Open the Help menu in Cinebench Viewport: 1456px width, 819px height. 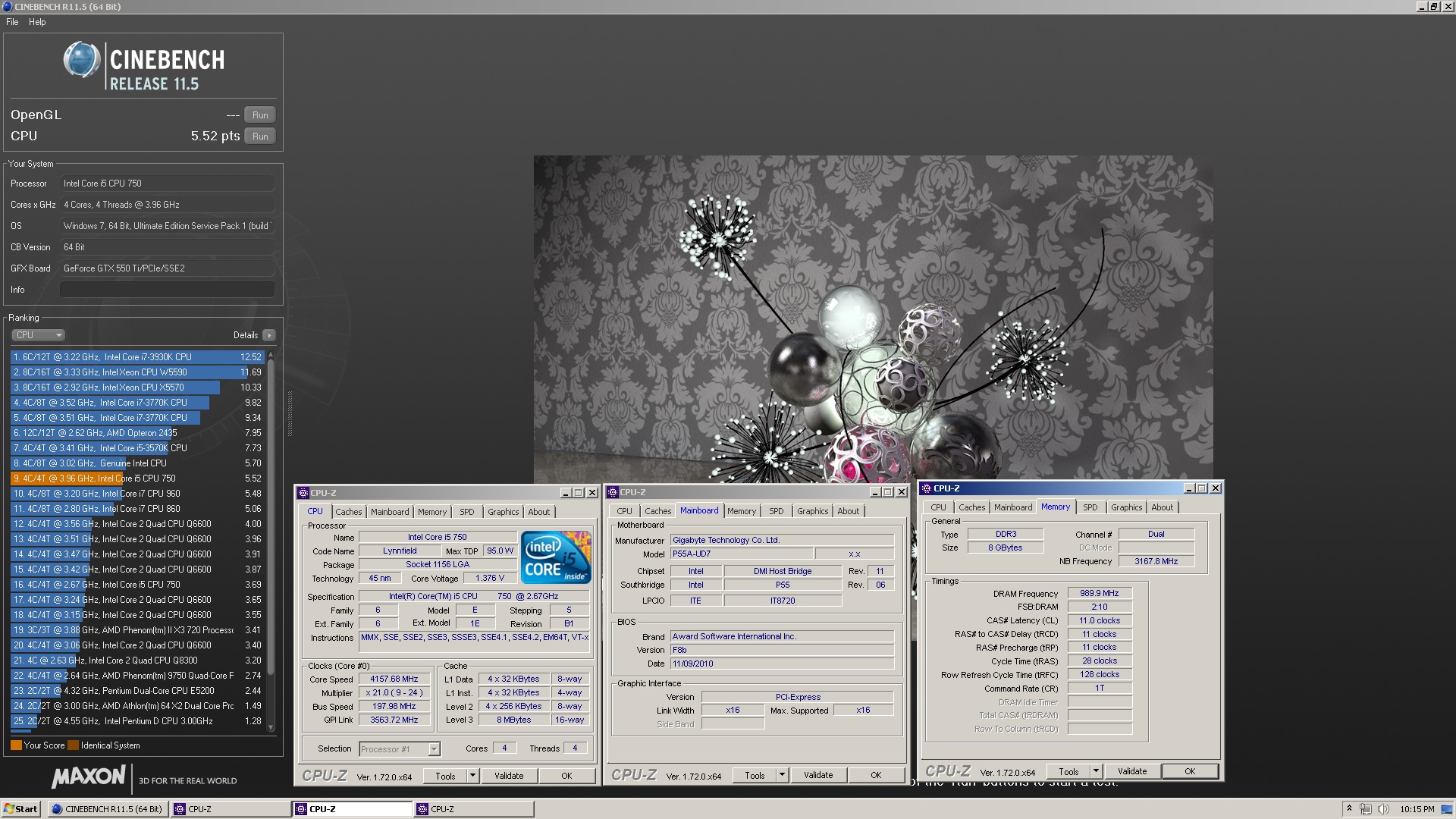point(37,22)
